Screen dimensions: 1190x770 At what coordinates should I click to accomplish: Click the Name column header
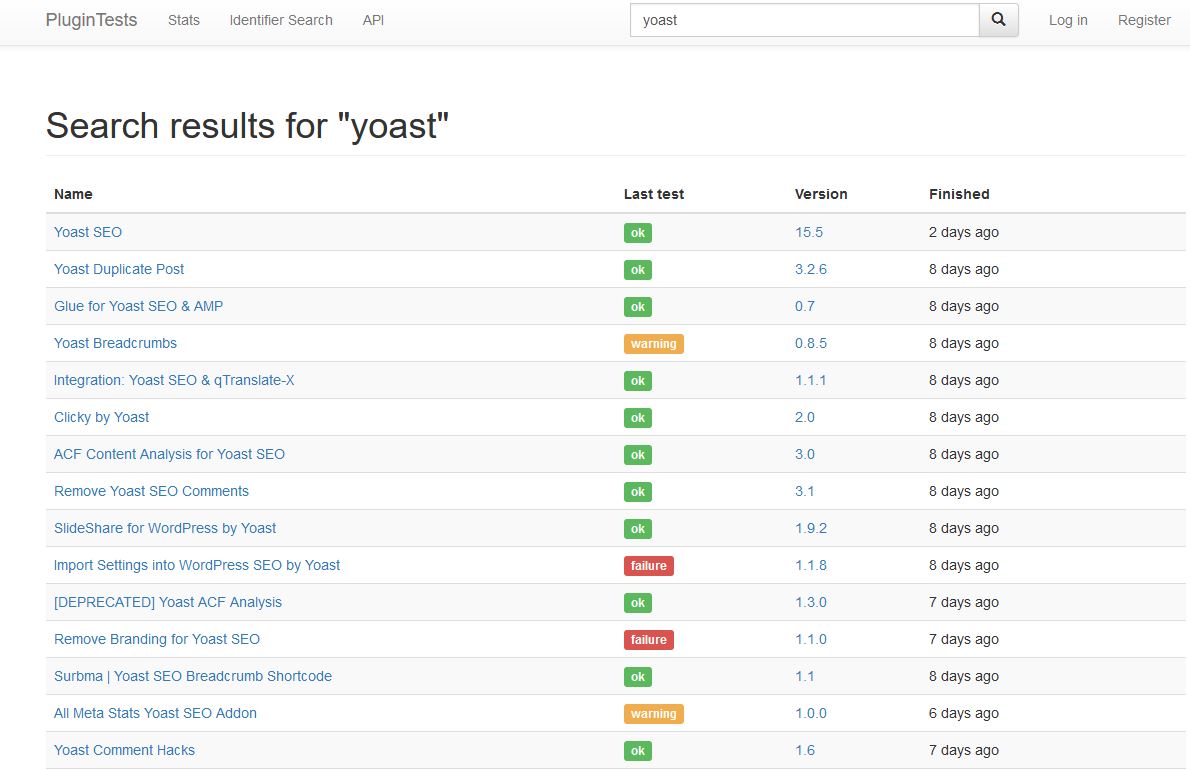pyautogui.click(x=73, y=194)
